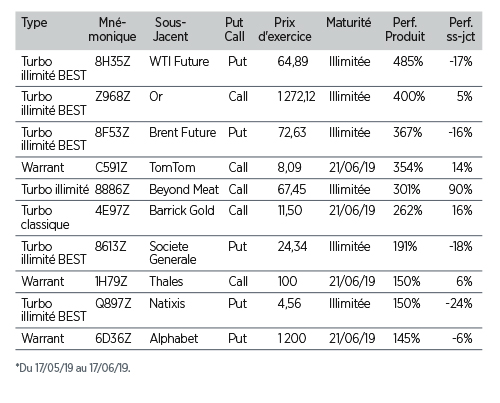Image resolution: width=500 pixels, height=403 pixels.
Task: Select the Perf. Produit header
Action: [x=405, y=30]
